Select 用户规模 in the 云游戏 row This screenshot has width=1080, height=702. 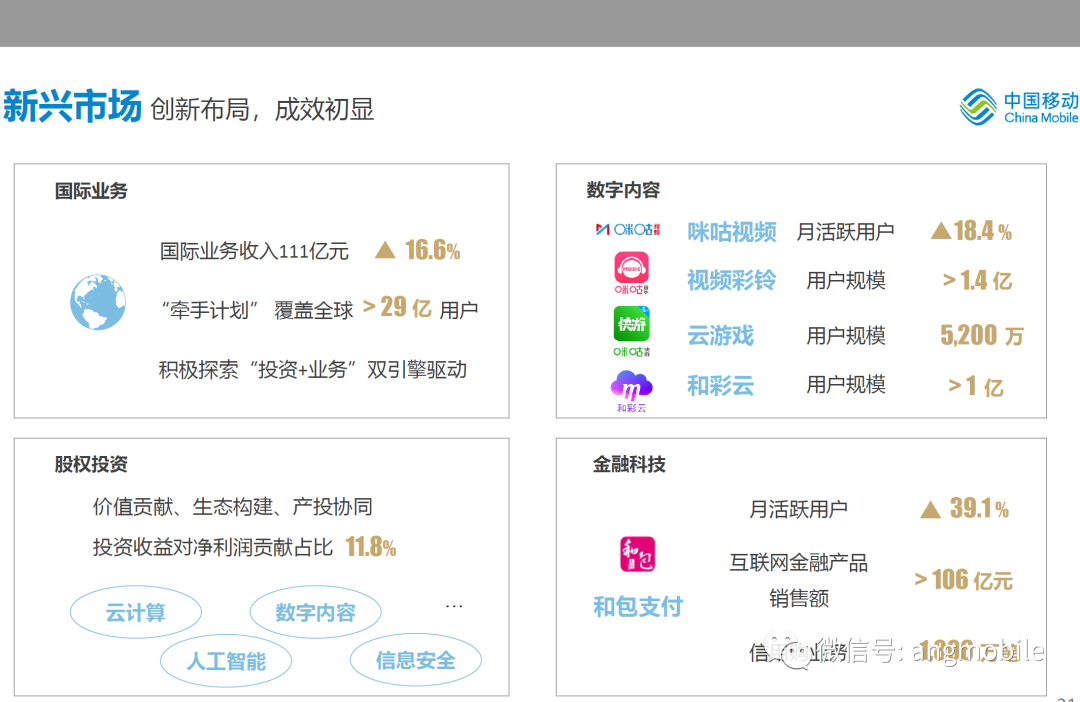coord(846,335)
